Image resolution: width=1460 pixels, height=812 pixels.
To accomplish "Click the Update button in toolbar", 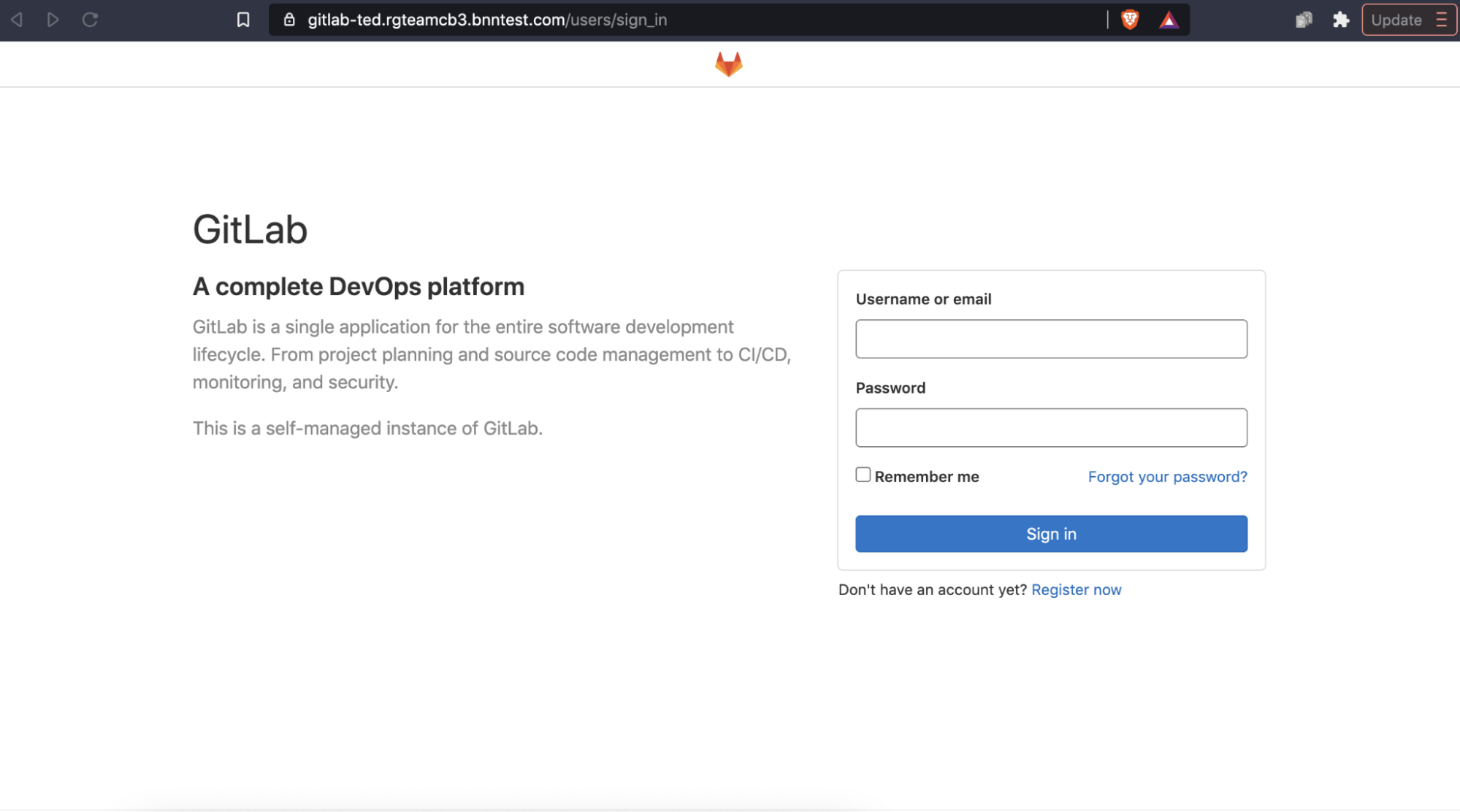I will tap(1396, 20).
